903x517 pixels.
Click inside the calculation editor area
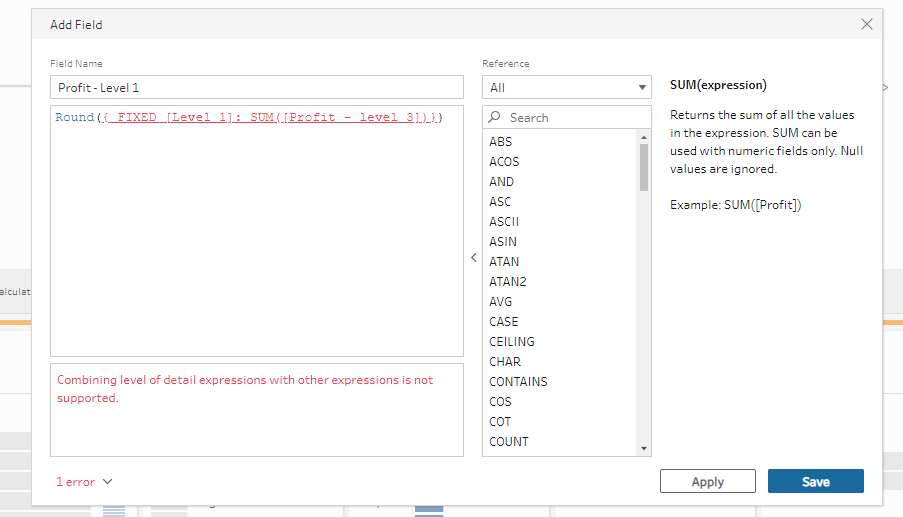pyautogui.click(x=257, y=231)
